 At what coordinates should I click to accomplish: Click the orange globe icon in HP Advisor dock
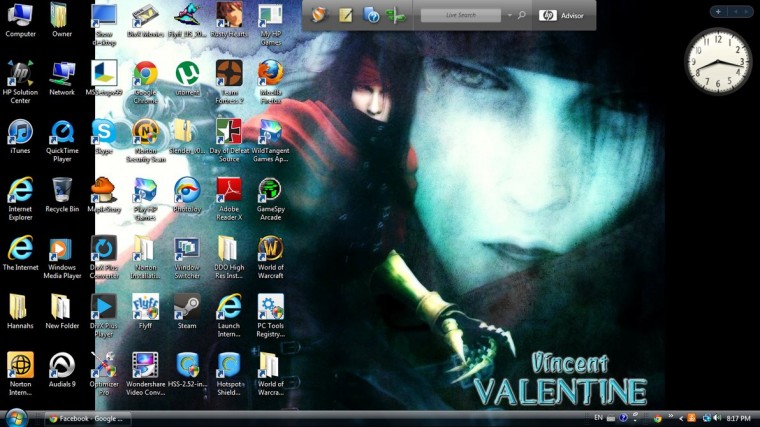tap(319, 15)
